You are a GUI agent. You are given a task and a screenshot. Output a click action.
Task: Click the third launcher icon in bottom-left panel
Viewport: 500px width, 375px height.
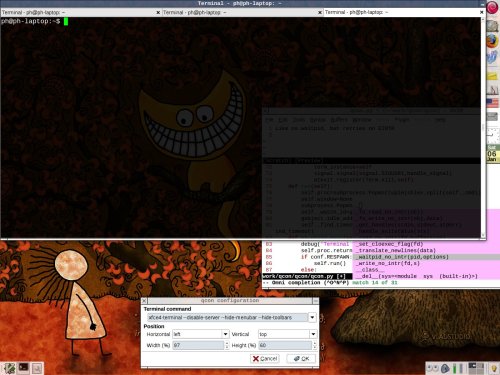[37, 368]
